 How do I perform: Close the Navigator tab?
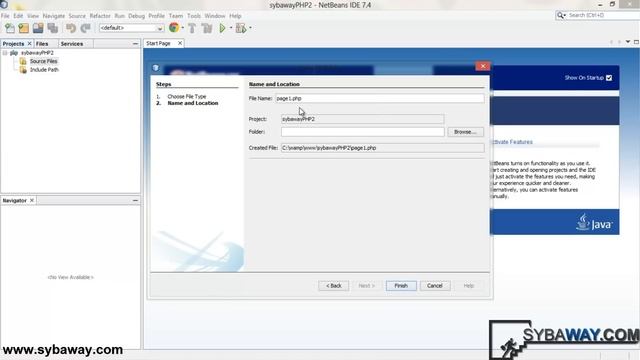pyautogui.click(x=31, y=200)
